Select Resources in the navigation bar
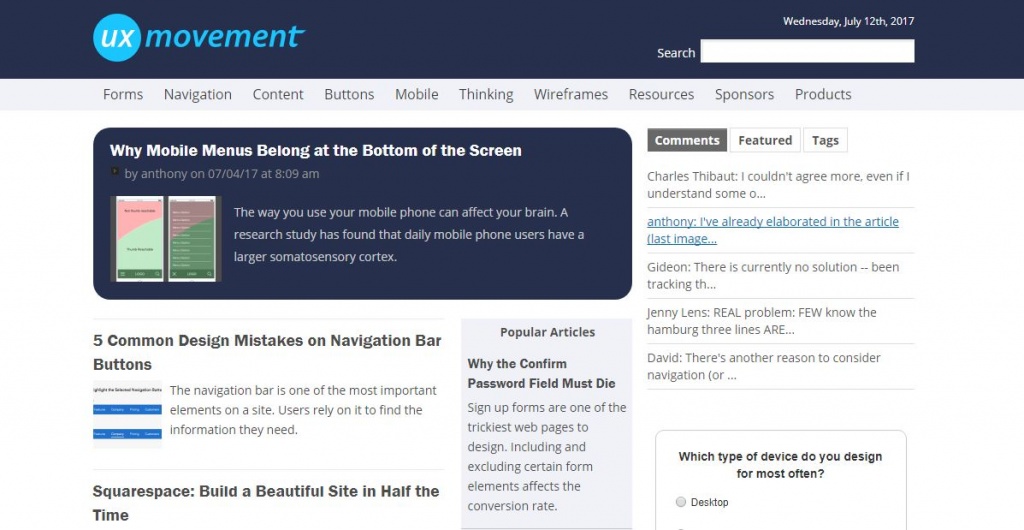The height and width of the screenshot is (530, 1024). click(x=661, y=94)
